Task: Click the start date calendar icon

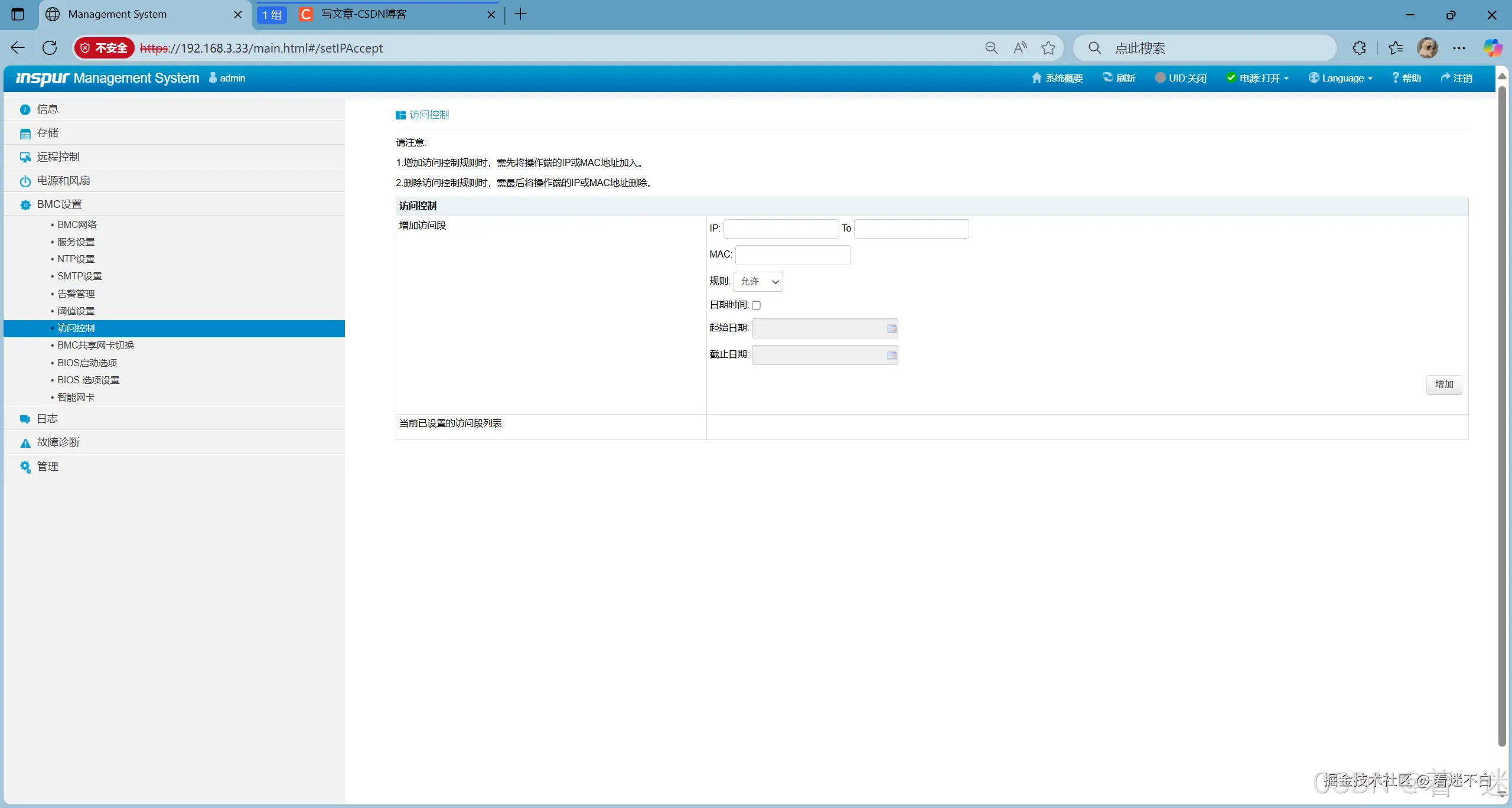Action: (x=891, y=328)
